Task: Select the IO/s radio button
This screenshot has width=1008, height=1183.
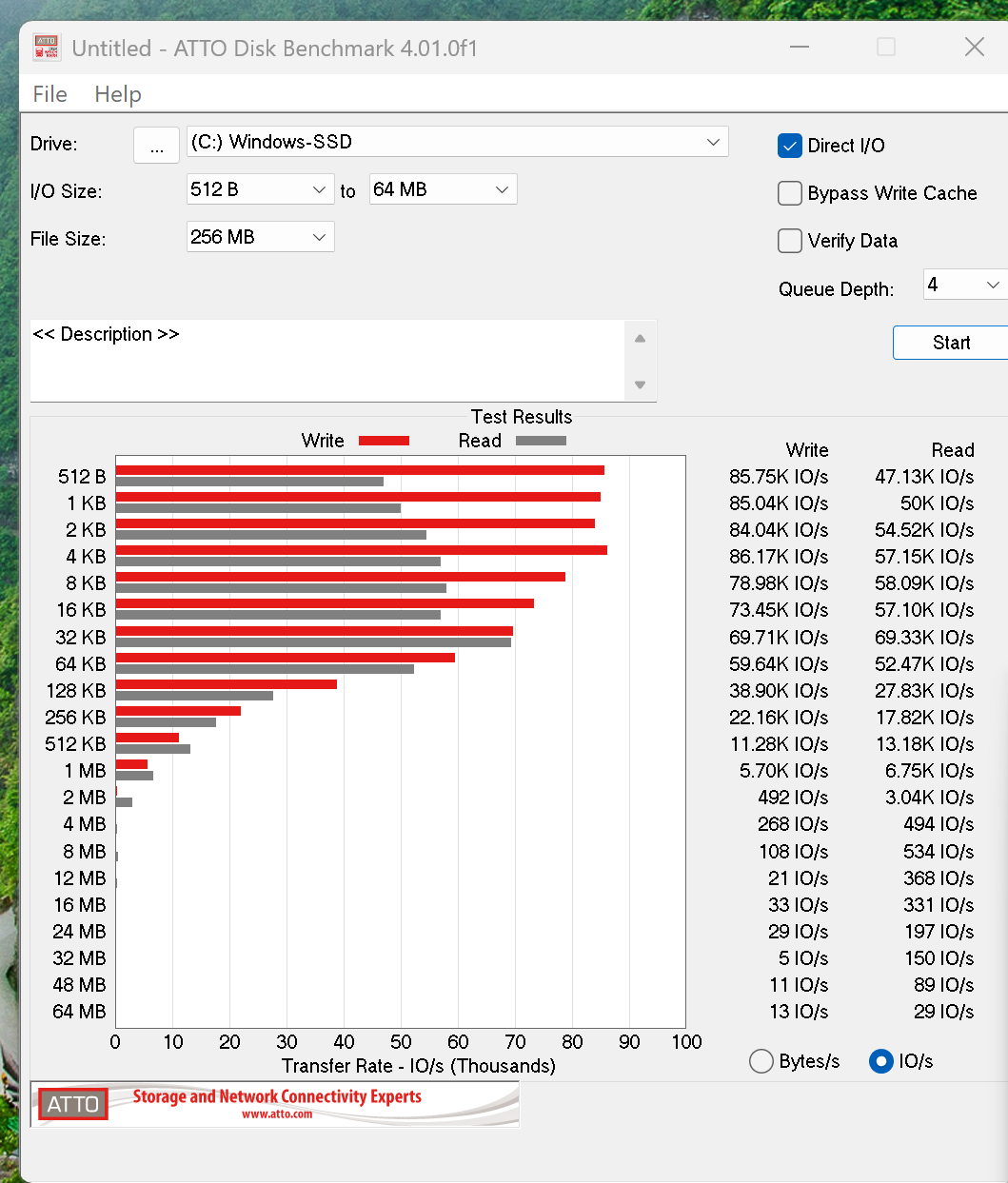Action: click(x=881, y=1061)
